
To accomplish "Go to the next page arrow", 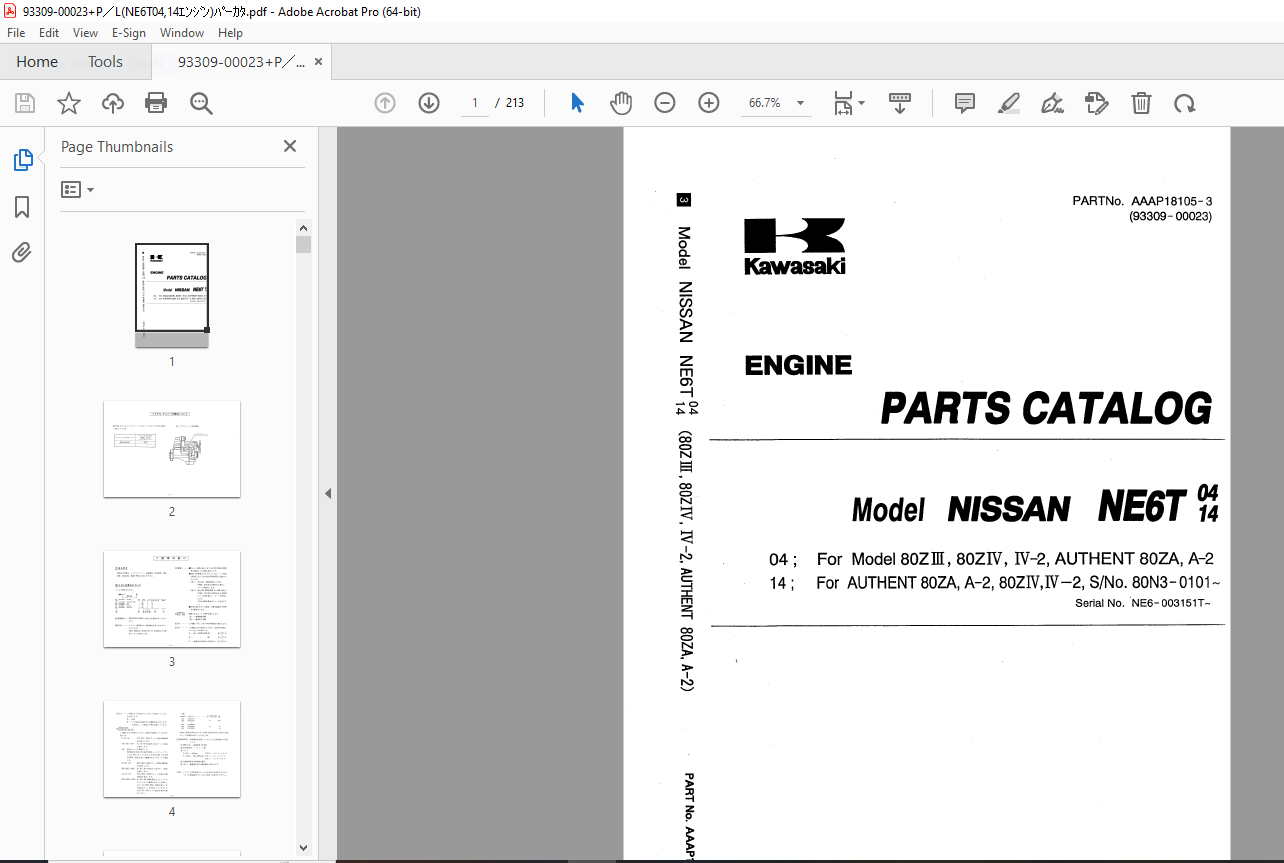I will click(429, 103).
